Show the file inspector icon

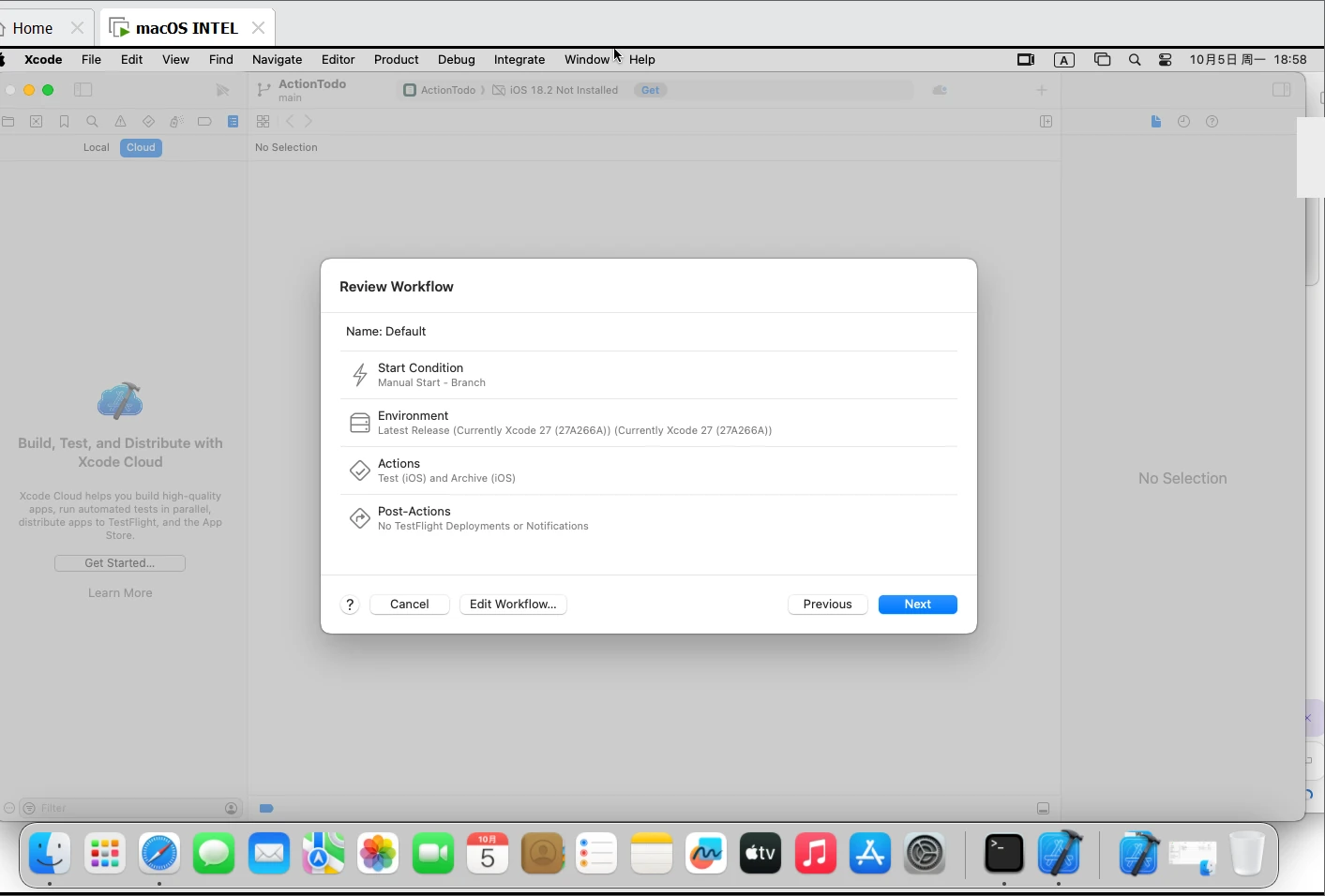pyautogui.click(x=1155, y=122)
